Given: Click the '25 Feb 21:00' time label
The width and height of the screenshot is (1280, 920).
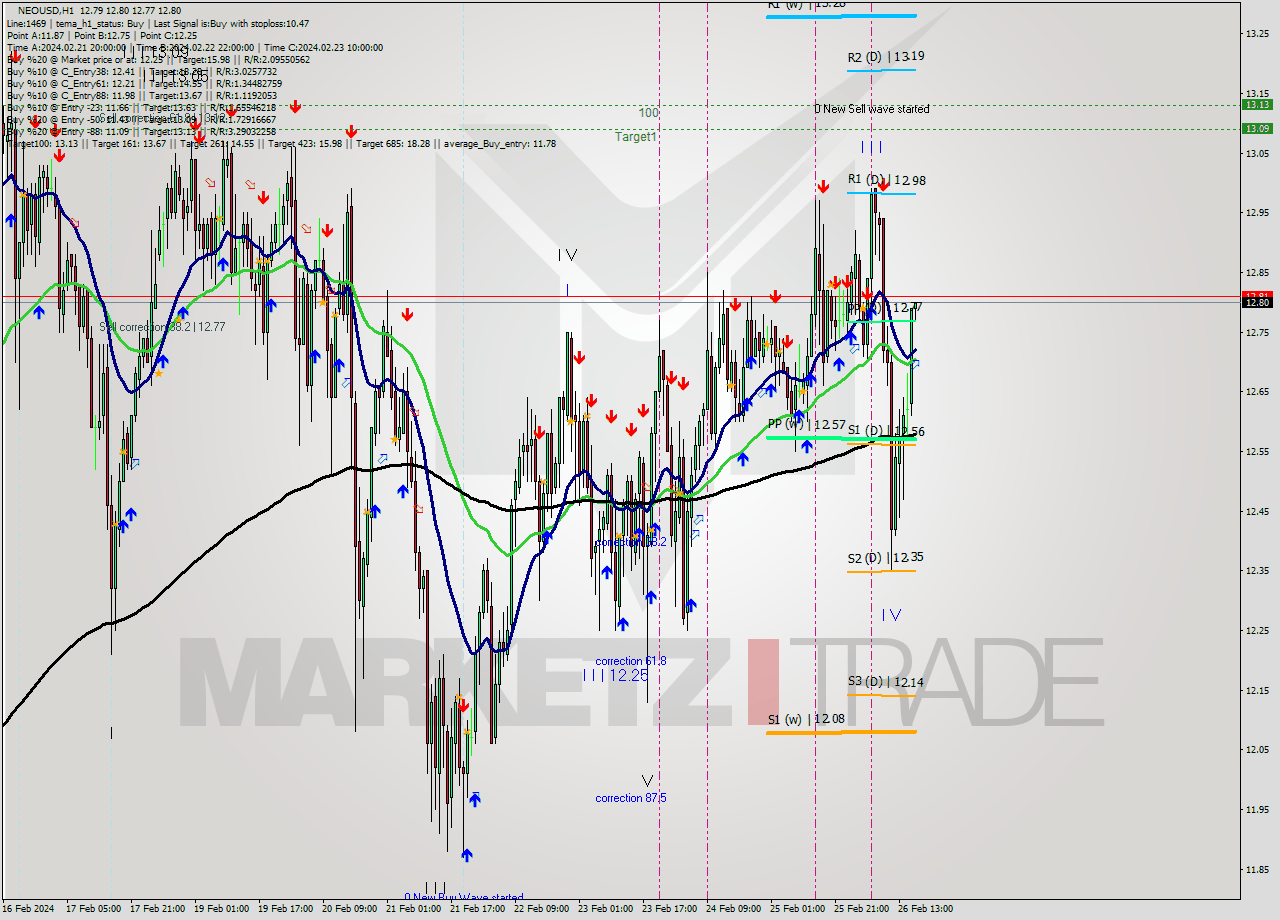Looking at the screenshot, I should click(x=861, y=909).
